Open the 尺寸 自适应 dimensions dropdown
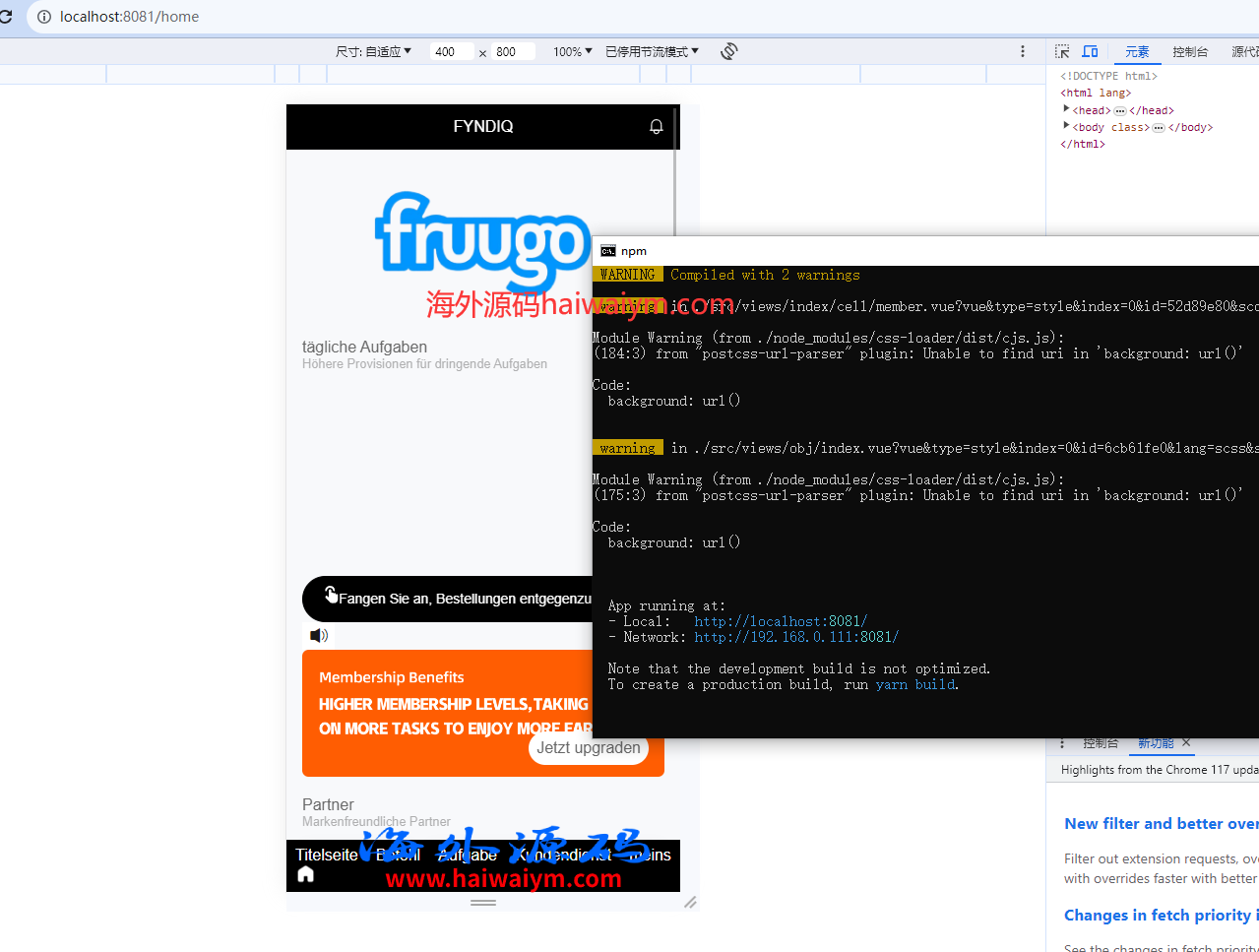The width and height of the screenshot is (1259, 952). click(x=373, y=51)
